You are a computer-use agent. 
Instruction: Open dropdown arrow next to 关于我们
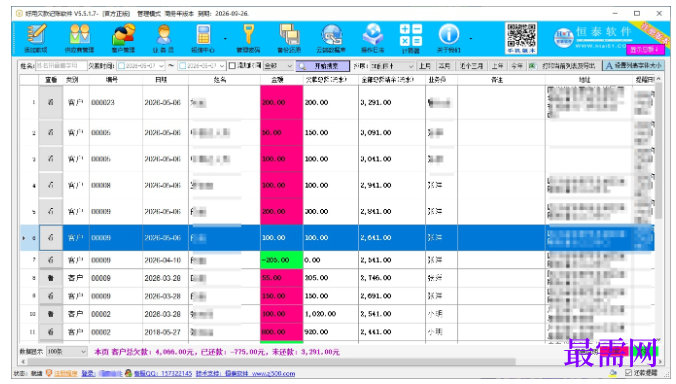click(x=471, y=39)
